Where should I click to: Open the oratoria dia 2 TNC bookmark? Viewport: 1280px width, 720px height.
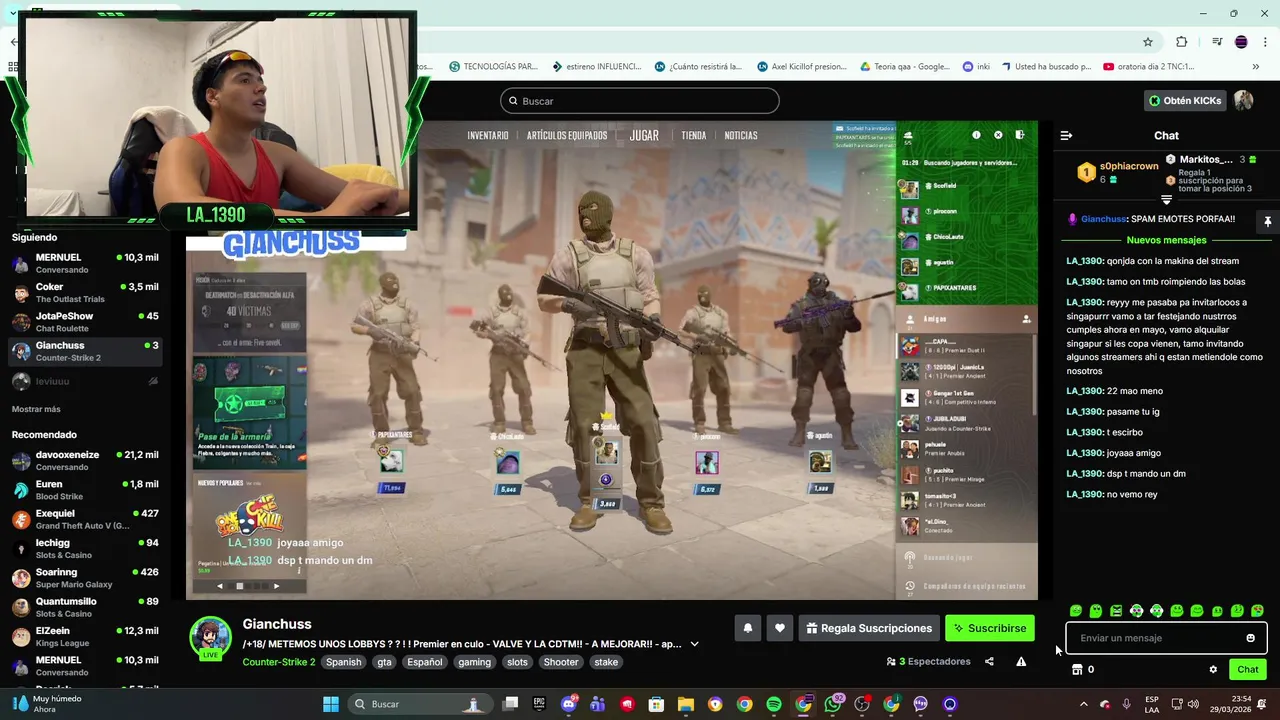pyautogui.click(x=1149, y=67)
